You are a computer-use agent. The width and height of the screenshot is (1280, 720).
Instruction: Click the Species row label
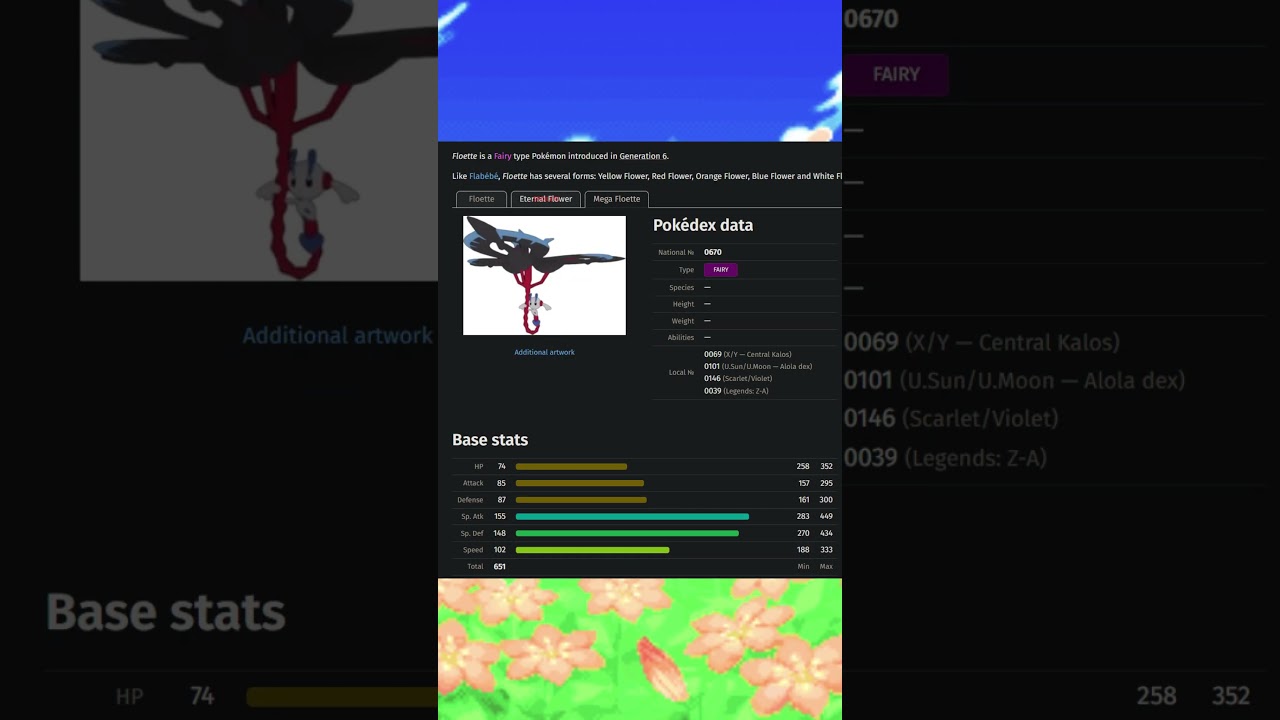tap(682, 288)
